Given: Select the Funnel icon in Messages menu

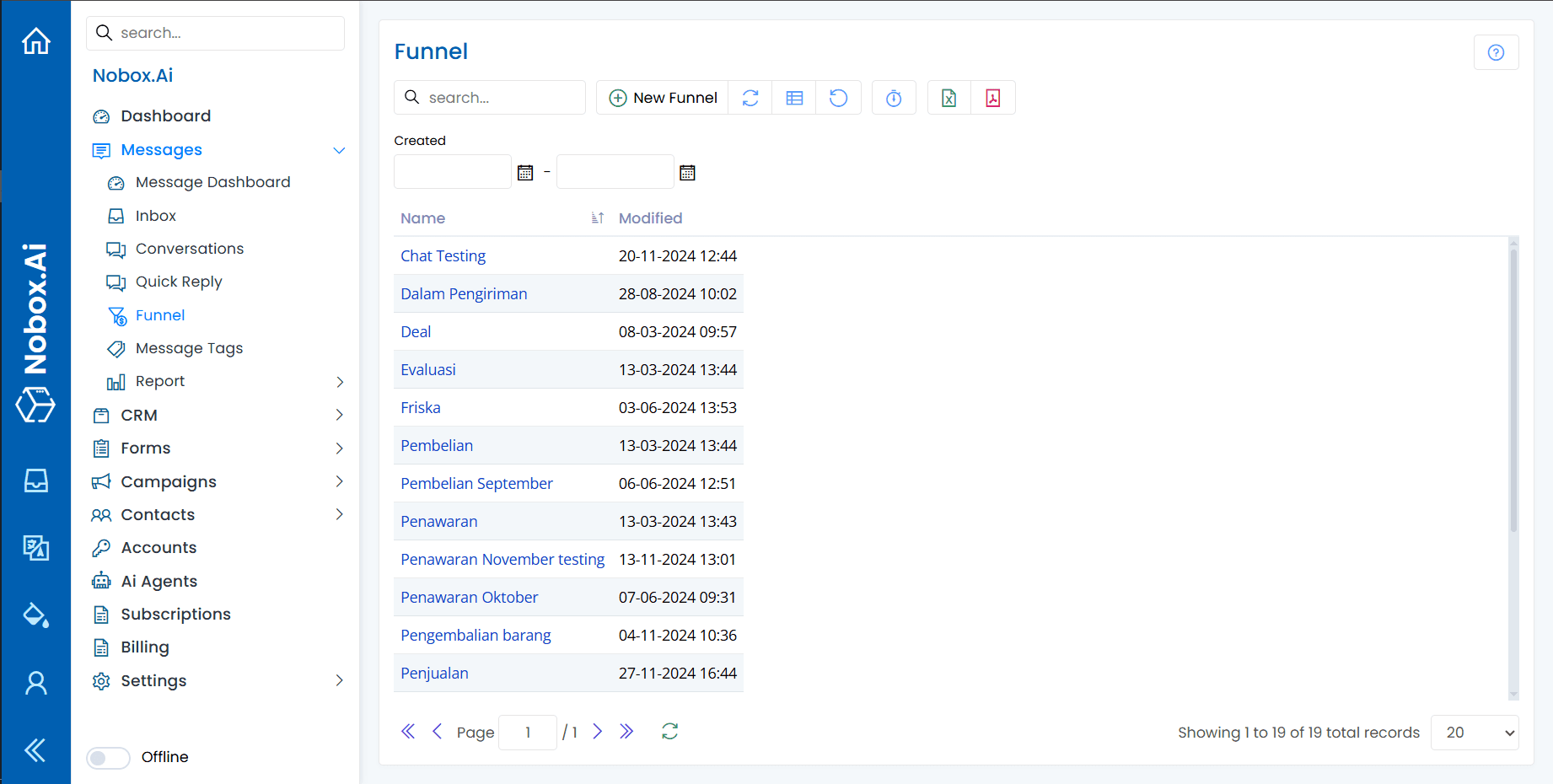Looking at the screenshot, I should [x=116, y=315].
